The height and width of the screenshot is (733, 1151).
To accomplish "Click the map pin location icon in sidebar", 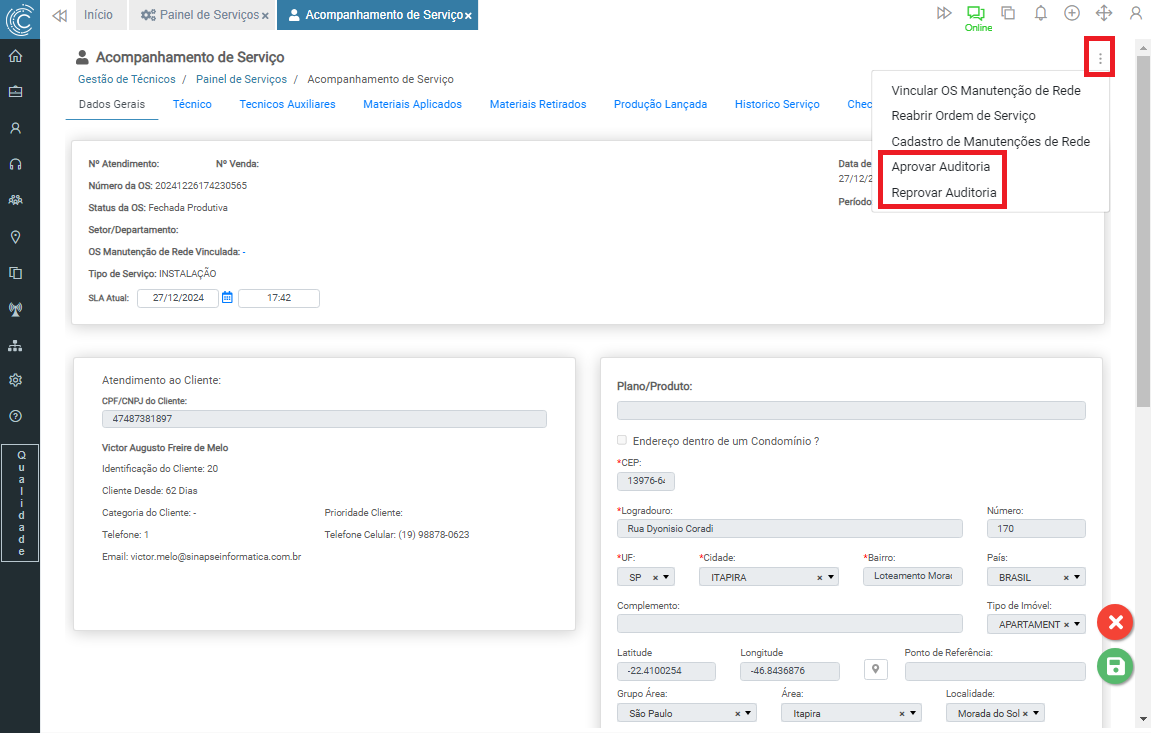I will pos(15,237).
